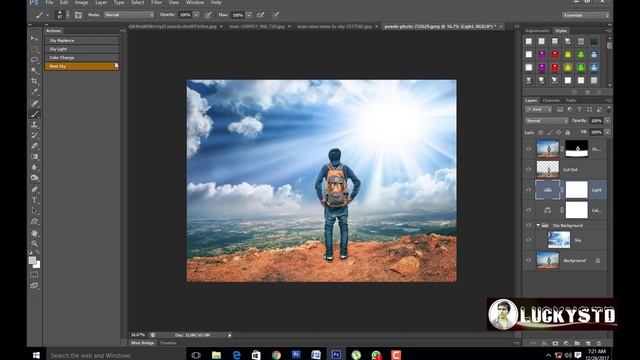Switch to the Paths tab
Image resolution: width=640 pixels, height=360 pixels.
click(x=571, y=100)
